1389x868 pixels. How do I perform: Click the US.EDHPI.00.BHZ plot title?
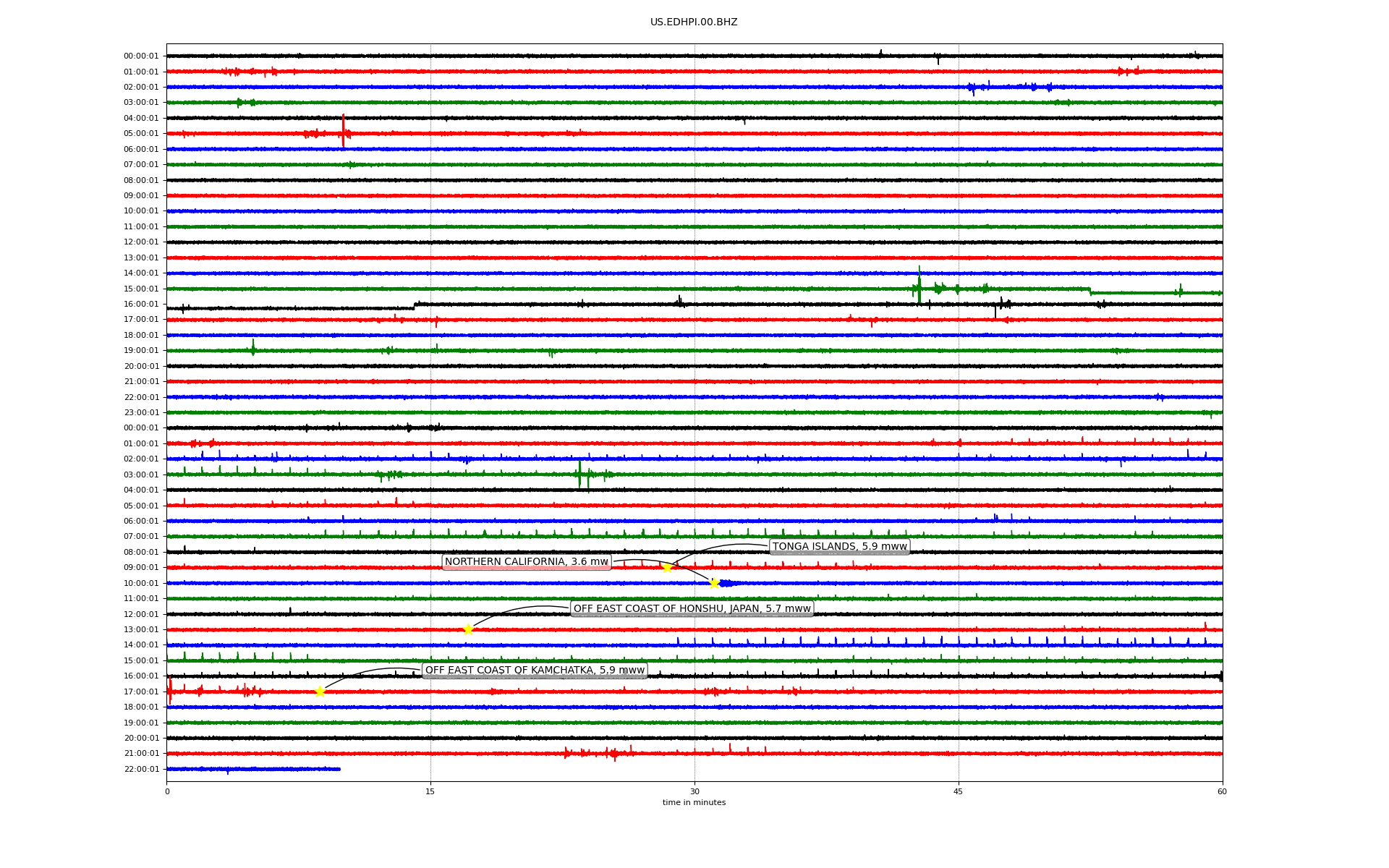click(x=694, y=22)
